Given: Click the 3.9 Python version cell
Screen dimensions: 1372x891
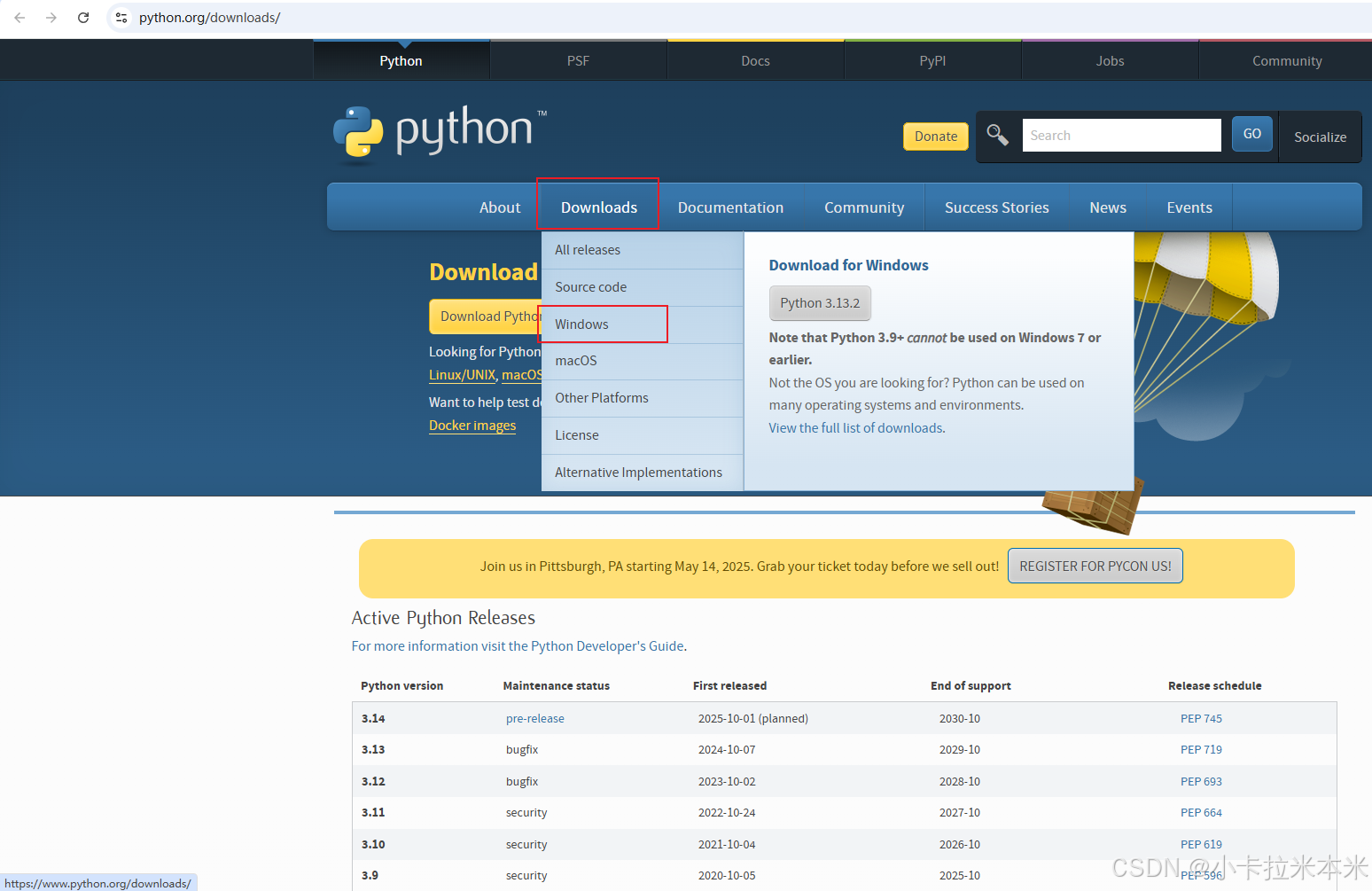Looking at the screenshot, I should coord(370,876).
